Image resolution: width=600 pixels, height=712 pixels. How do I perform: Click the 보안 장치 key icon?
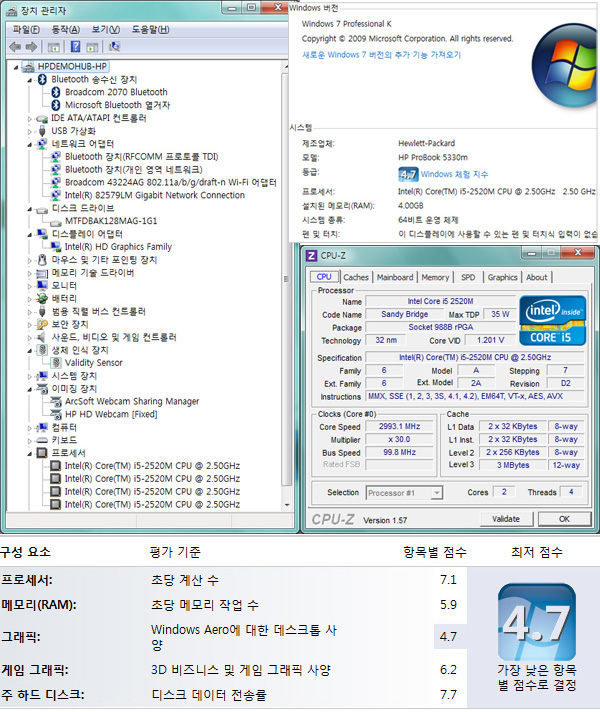42,324
